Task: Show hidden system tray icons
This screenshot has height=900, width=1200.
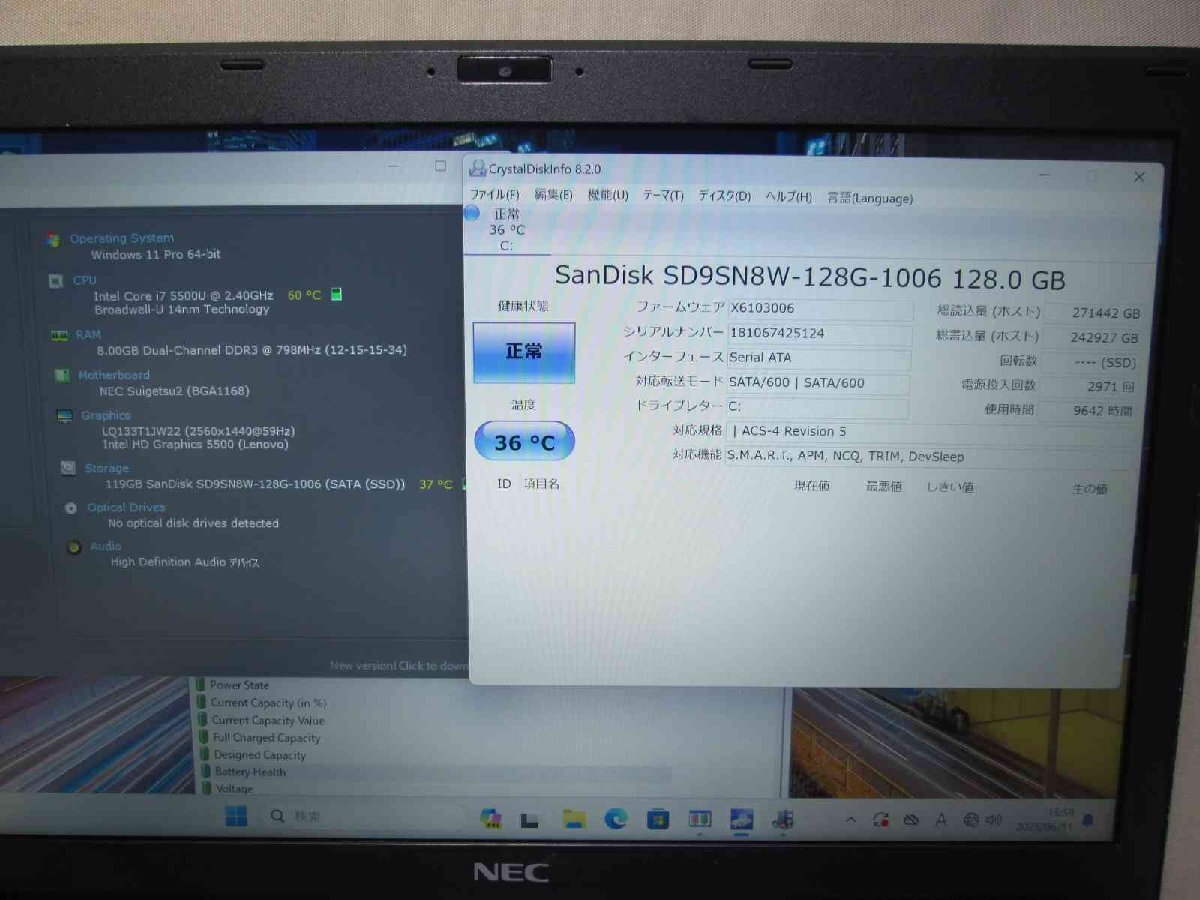Action: coord(851,820)
